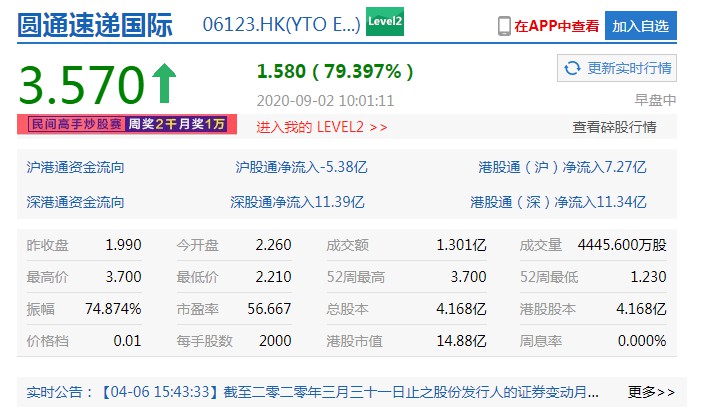
Task: Click the 最低价 value 2.210
Action: click(x=273, y=277)
